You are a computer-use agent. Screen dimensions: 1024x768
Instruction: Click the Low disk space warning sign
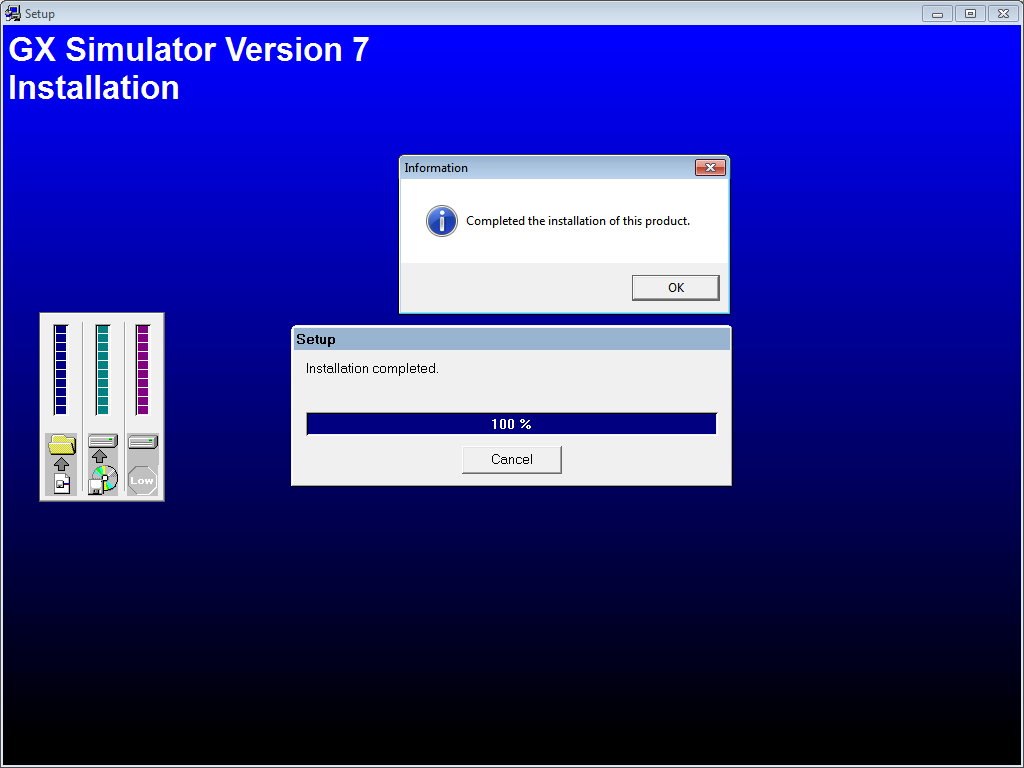tap(142, 481)
